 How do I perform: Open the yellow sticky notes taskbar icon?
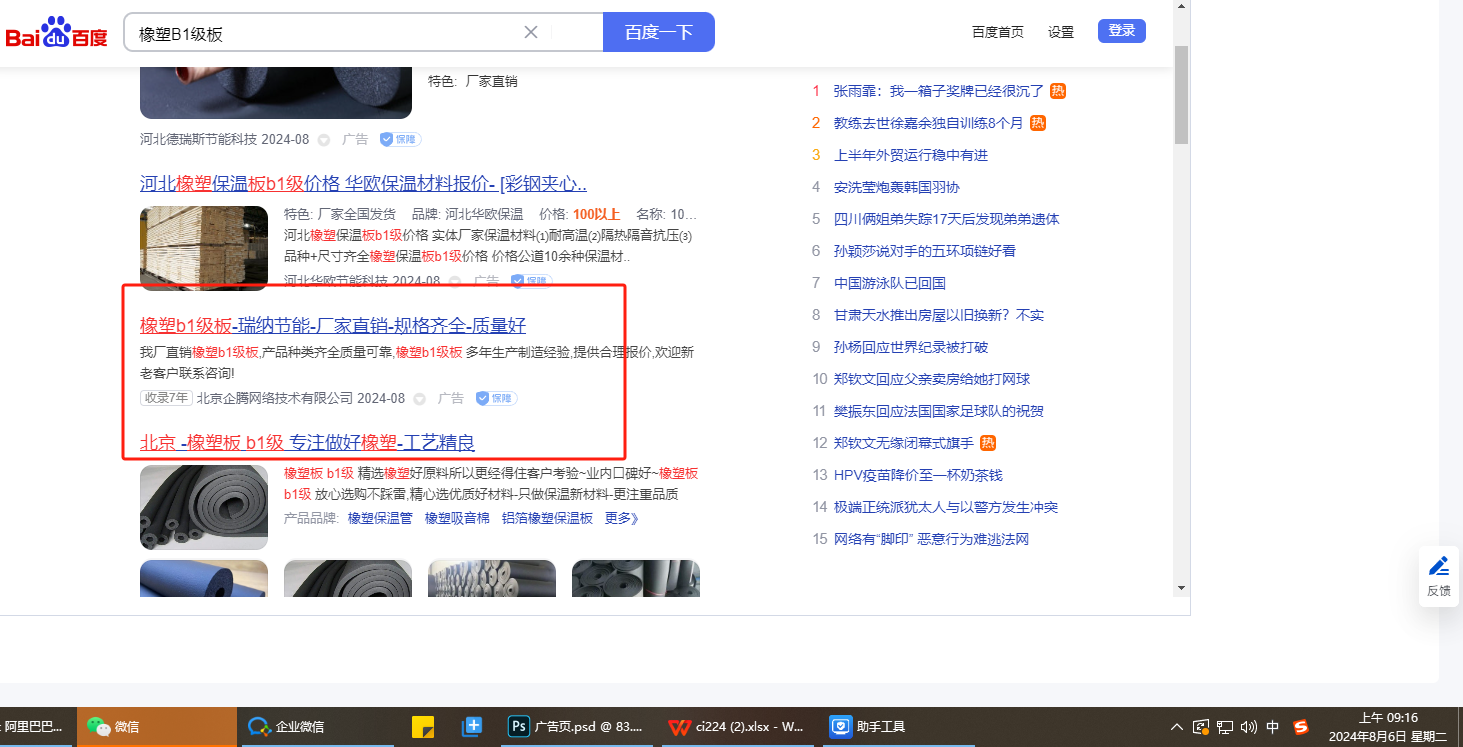tap(423, 727)
